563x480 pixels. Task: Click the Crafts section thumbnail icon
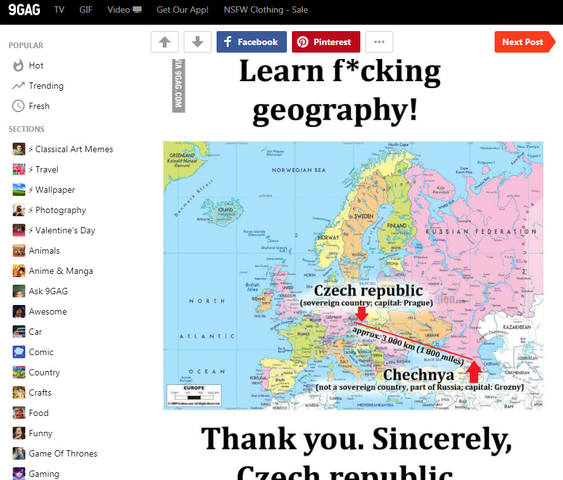19,392
